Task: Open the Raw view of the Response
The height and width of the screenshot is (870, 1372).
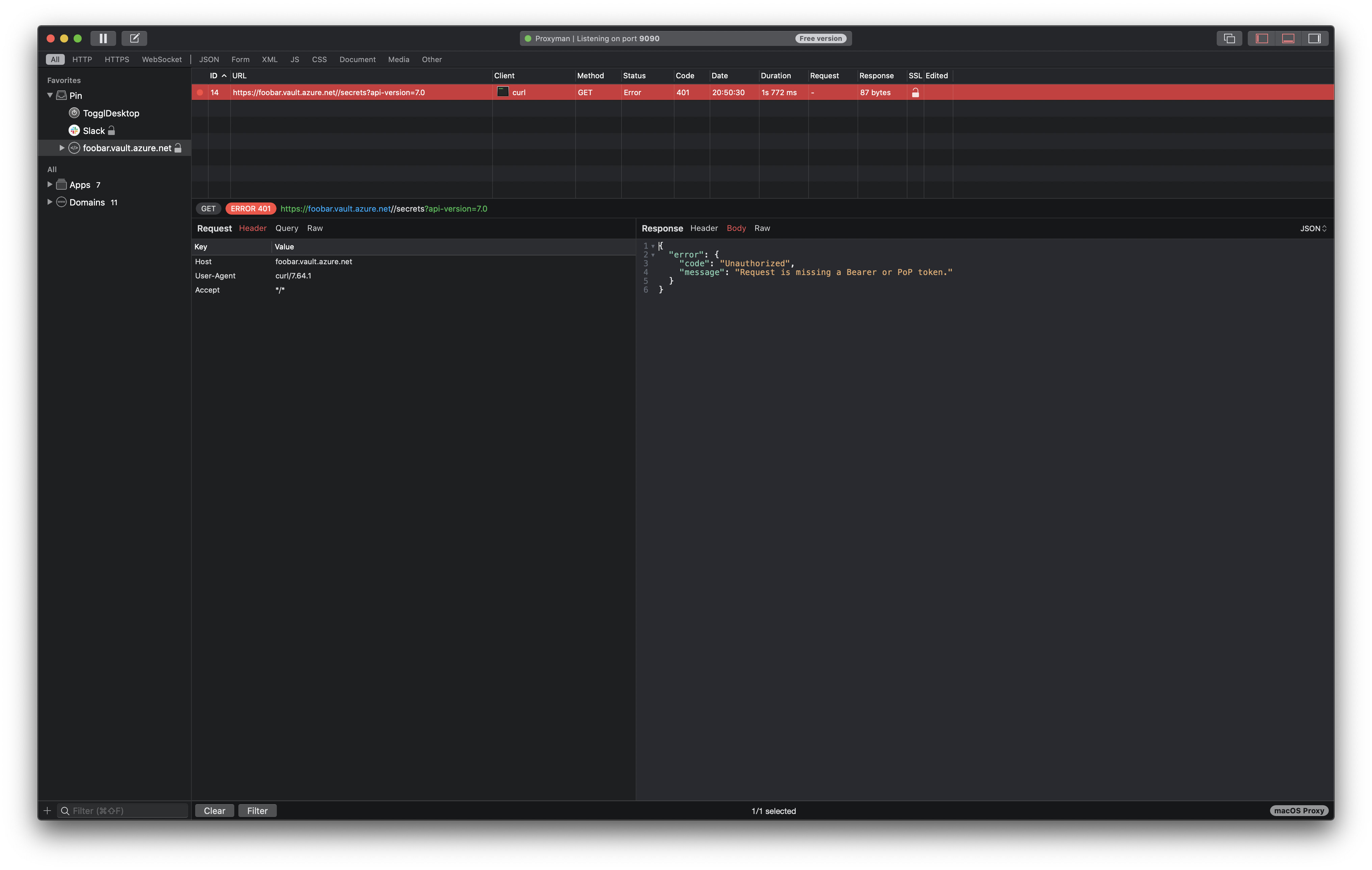Action: (762, 228)
